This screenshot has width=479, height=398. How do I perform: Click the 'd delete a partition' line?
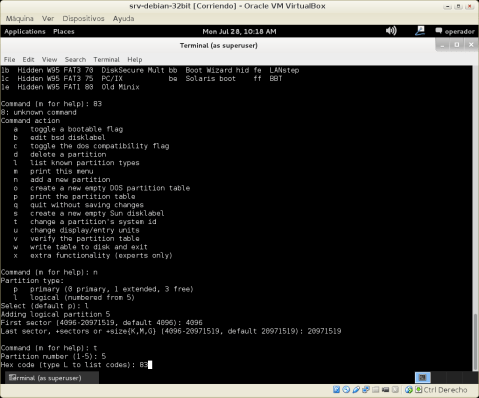pos(60,154)
